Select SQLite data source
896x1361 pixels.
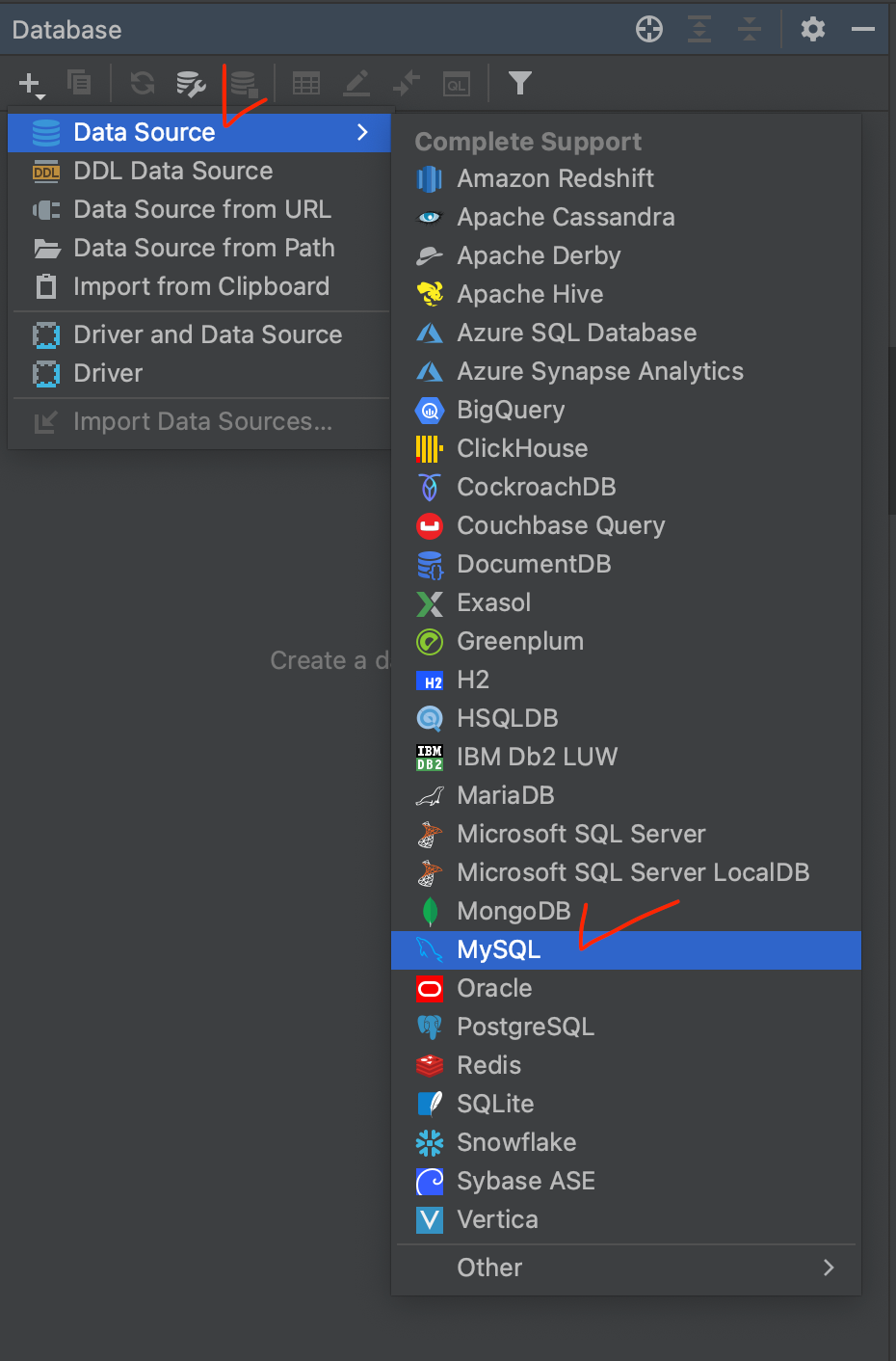[626, 1104]
